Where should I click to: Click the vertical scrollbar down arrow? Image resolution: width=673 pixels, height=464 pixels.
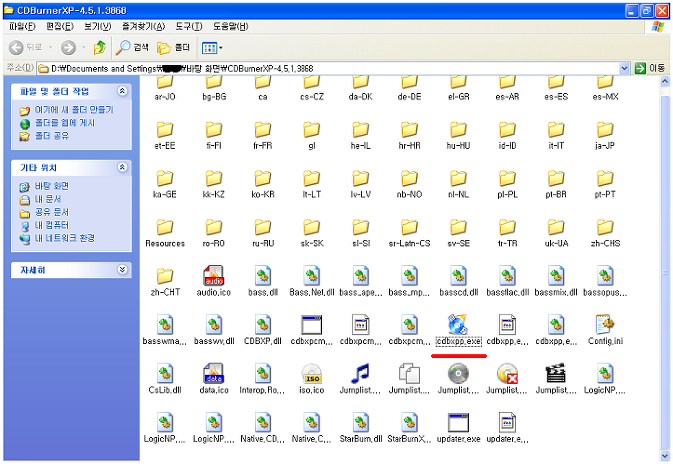[664, 455]
